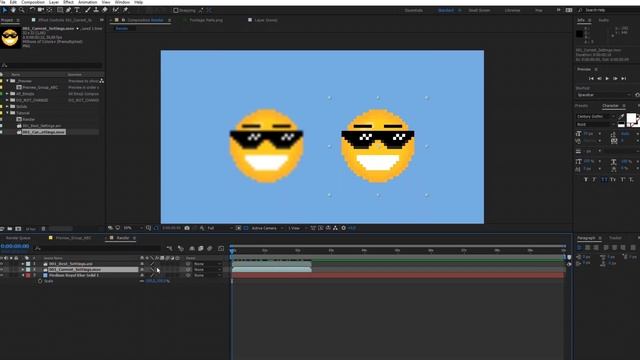Switch to the Essentials workspace
This screenshot has width=640, height=360.
pos(413,10)
